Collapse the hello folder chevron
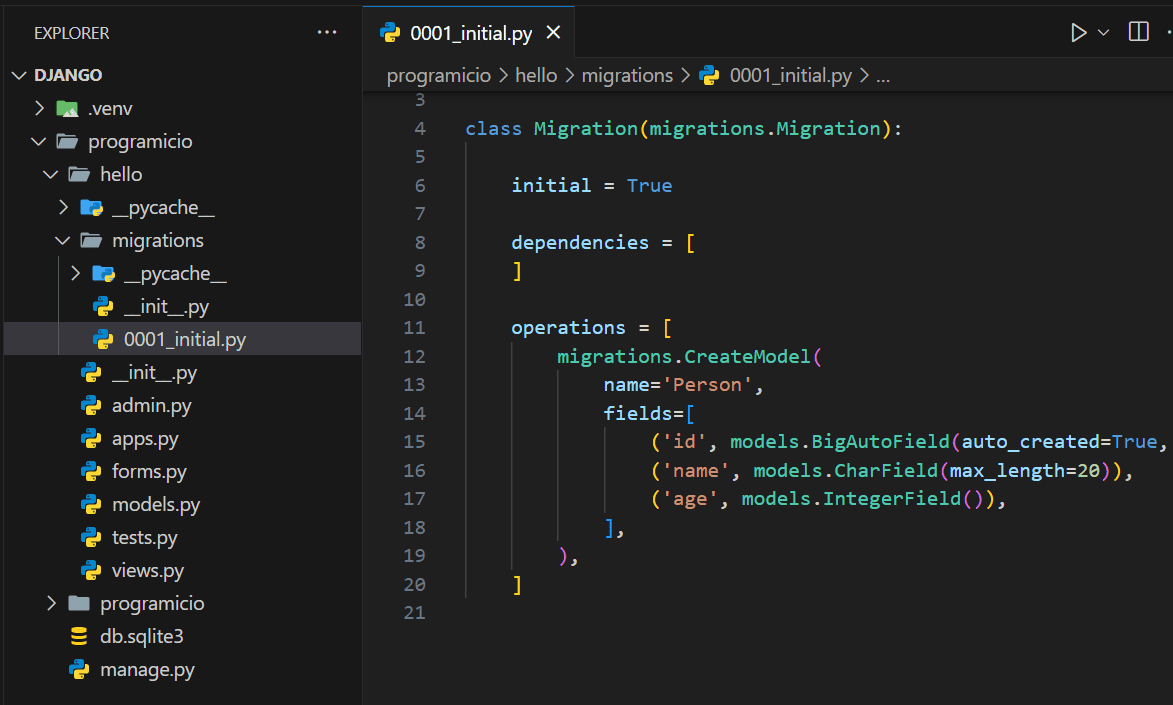The height and width of the screenshot is (705, 1173). point(51,174)
